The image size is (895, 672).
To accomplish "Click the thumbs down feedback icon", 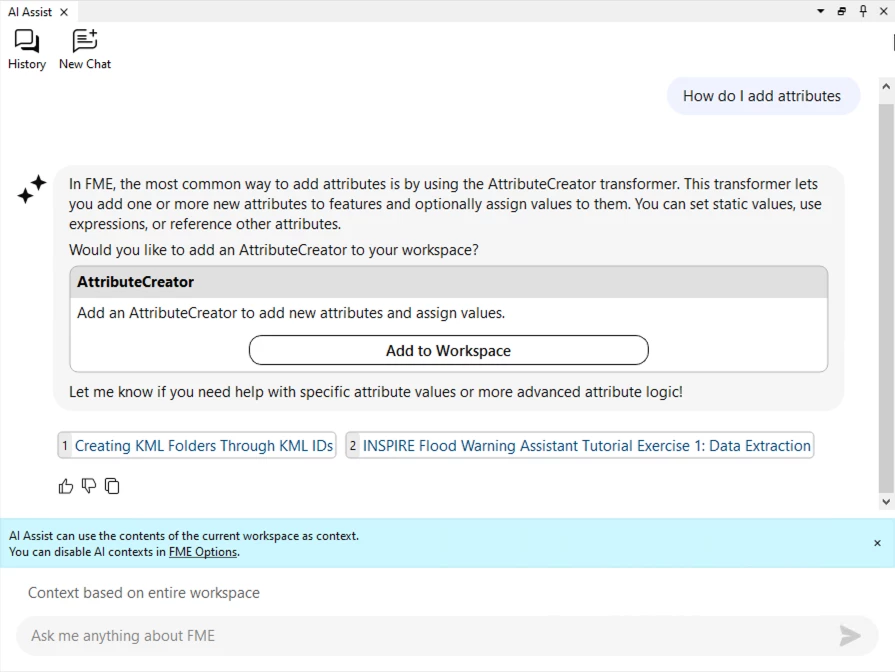I will click(x=89, y=486).
